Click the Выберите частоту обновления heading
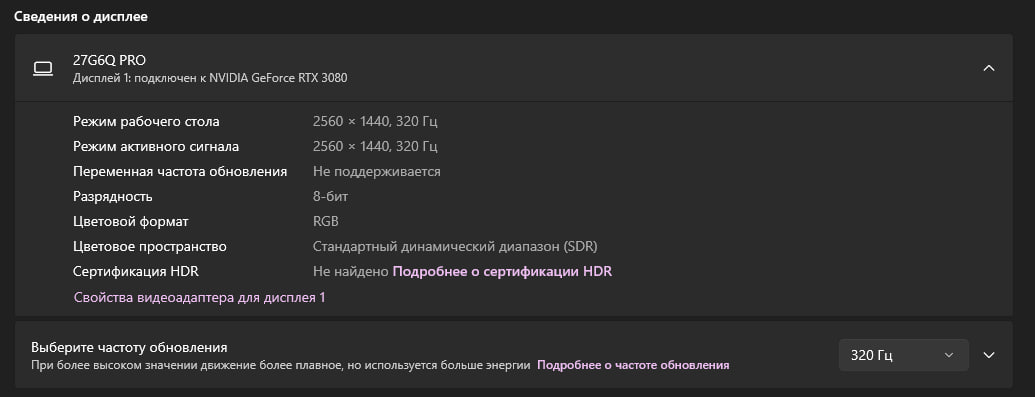 tap(129, 347)
